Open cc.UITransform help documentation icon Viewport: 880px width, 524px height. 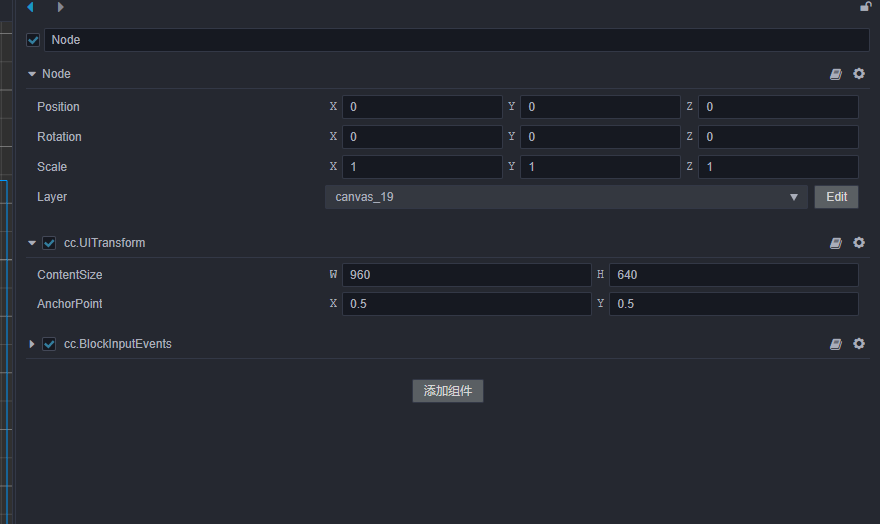click(x=836, y=243)
